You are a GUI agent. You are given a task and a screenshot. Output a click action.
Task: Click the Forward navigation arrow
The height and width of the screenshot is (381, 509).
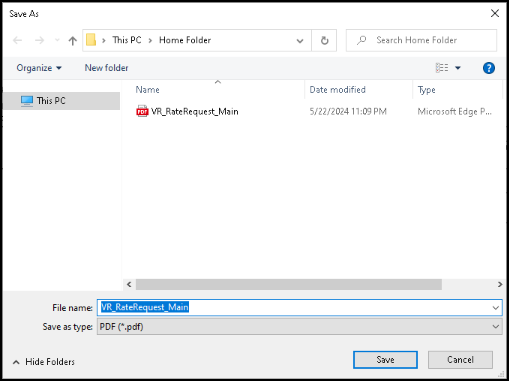tap(39, 40)
